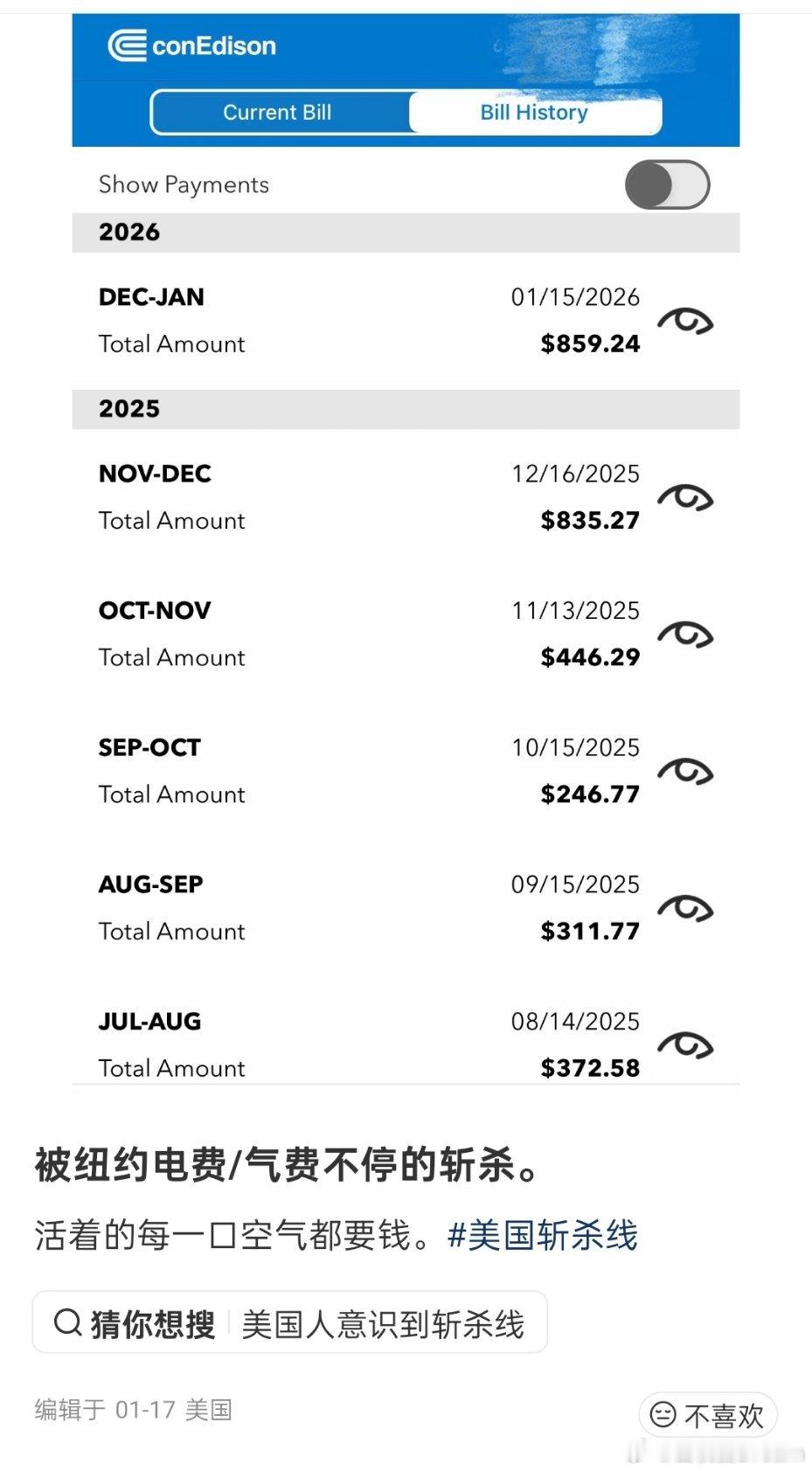Click suggested search 美国人意识到斩杀线
Viewport: 812px width, 1471px height.
click(383, 1324)
